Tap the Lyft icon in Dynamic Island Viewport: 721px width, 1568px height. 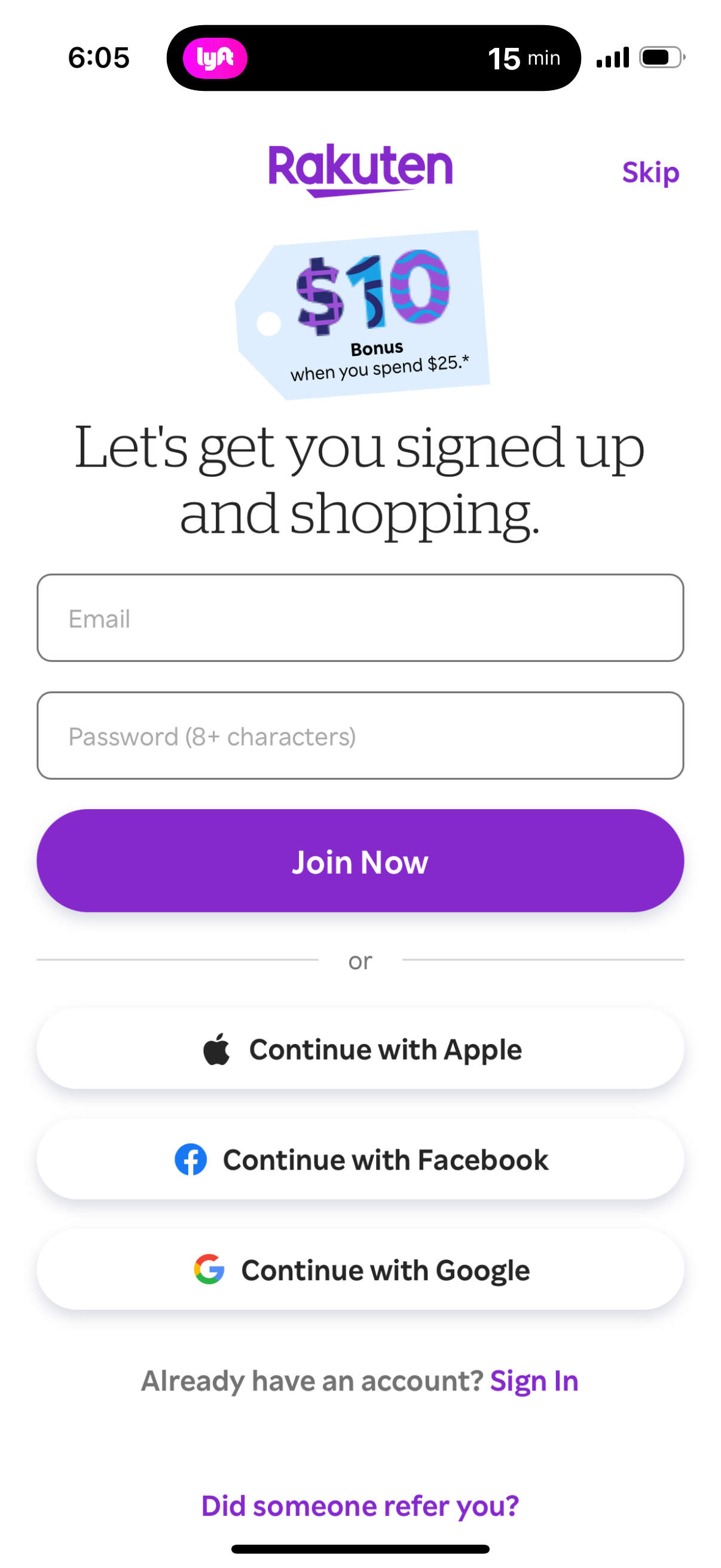[x=215, y=59]
